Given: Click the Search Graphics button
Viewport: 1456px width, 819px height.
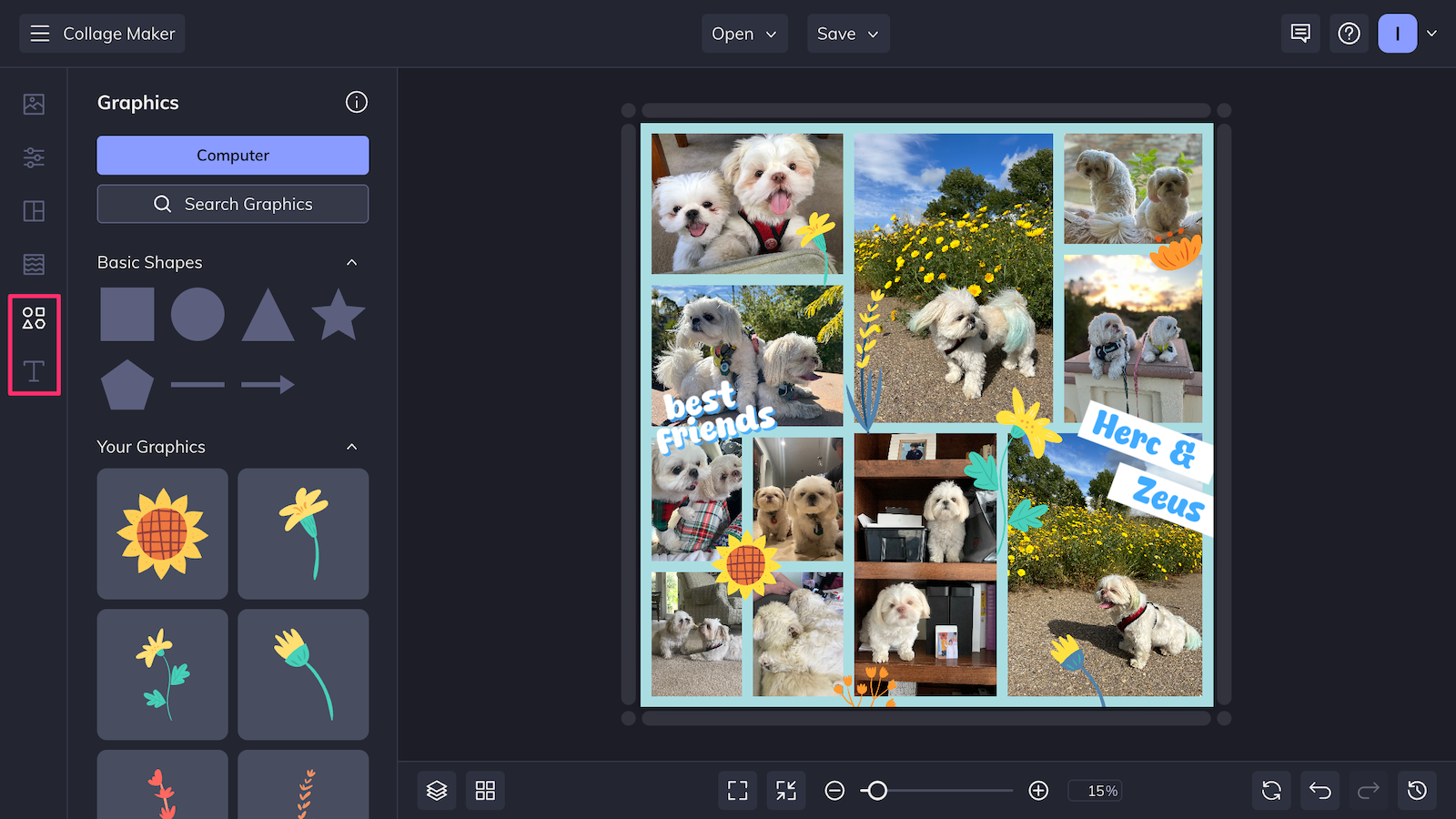Looking at the screenshot, I should point(232,203).
